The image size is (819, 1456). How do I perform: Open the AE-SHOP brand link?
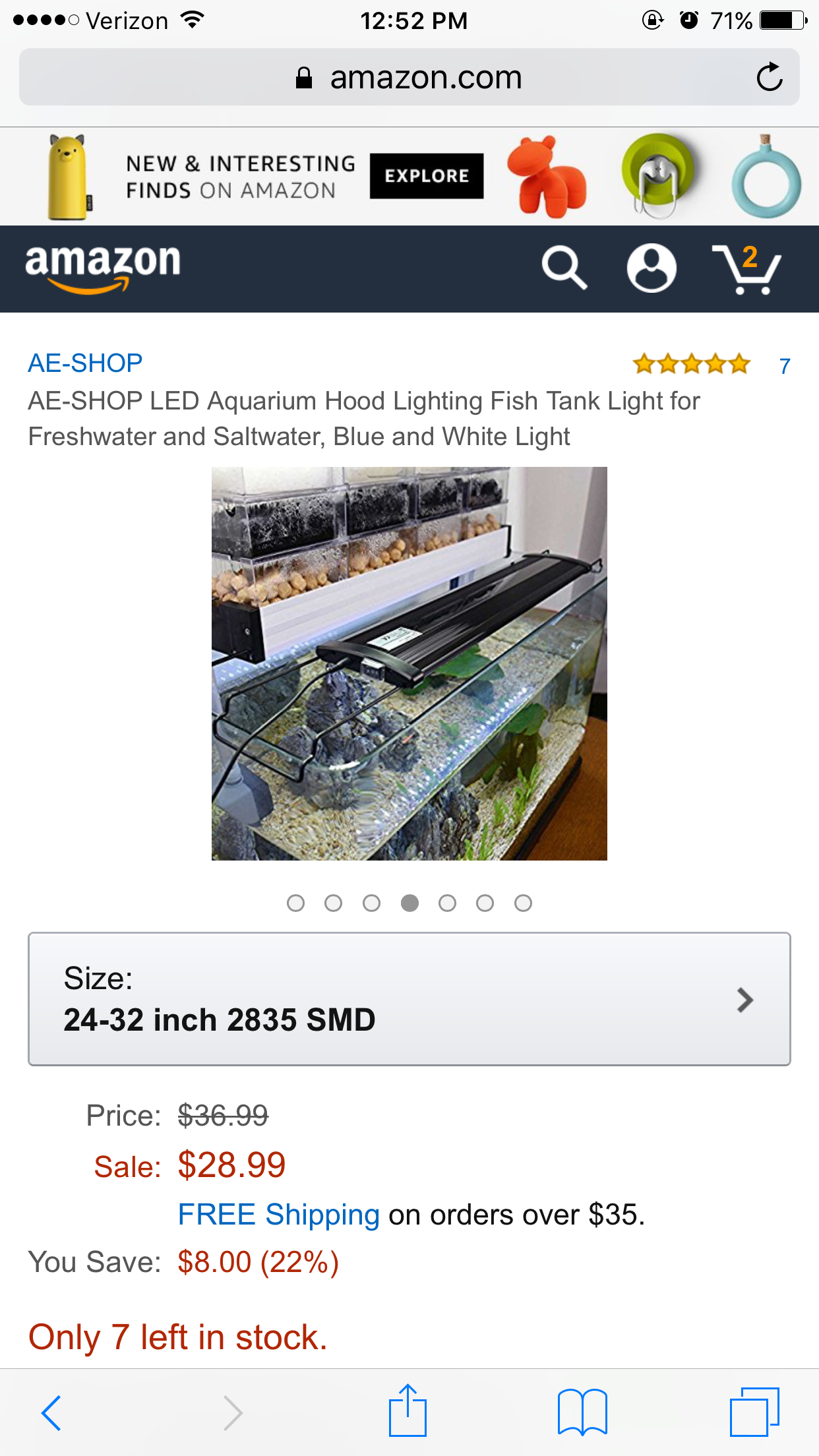tap(85, 363)
